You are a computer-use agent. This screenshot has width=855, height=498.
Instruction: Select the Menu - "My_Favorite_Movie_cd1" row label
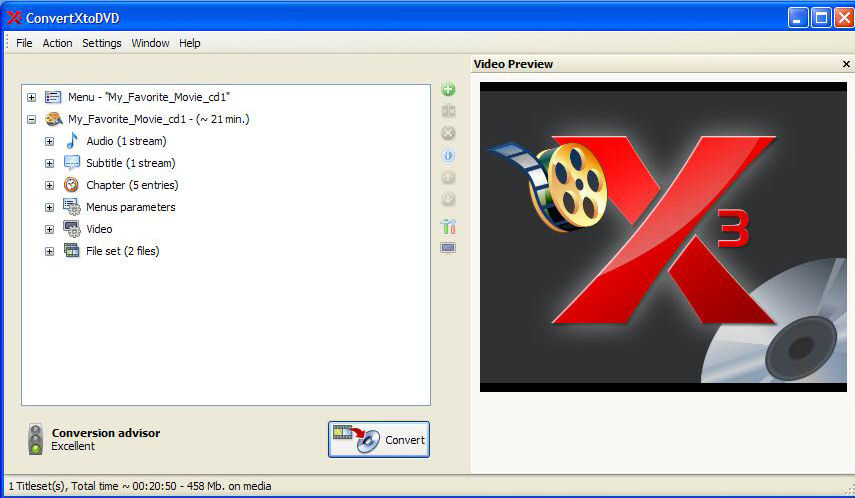(149, 97)
